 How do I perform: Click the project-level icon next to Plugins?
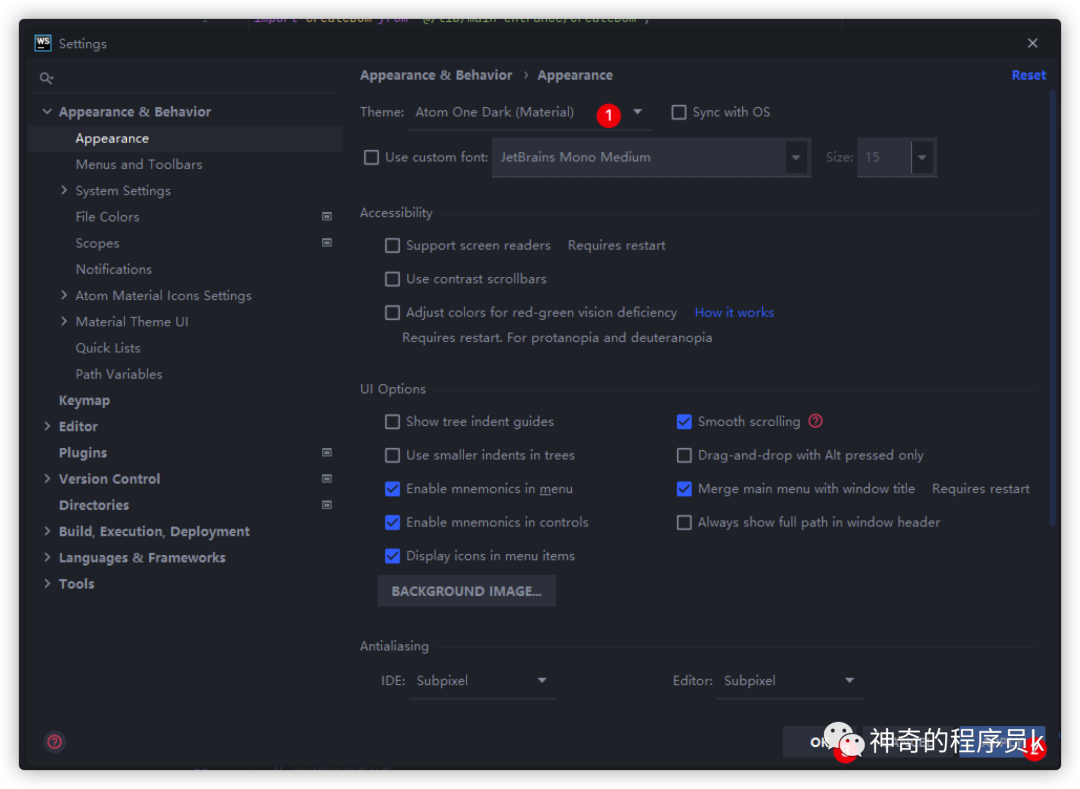326,452
